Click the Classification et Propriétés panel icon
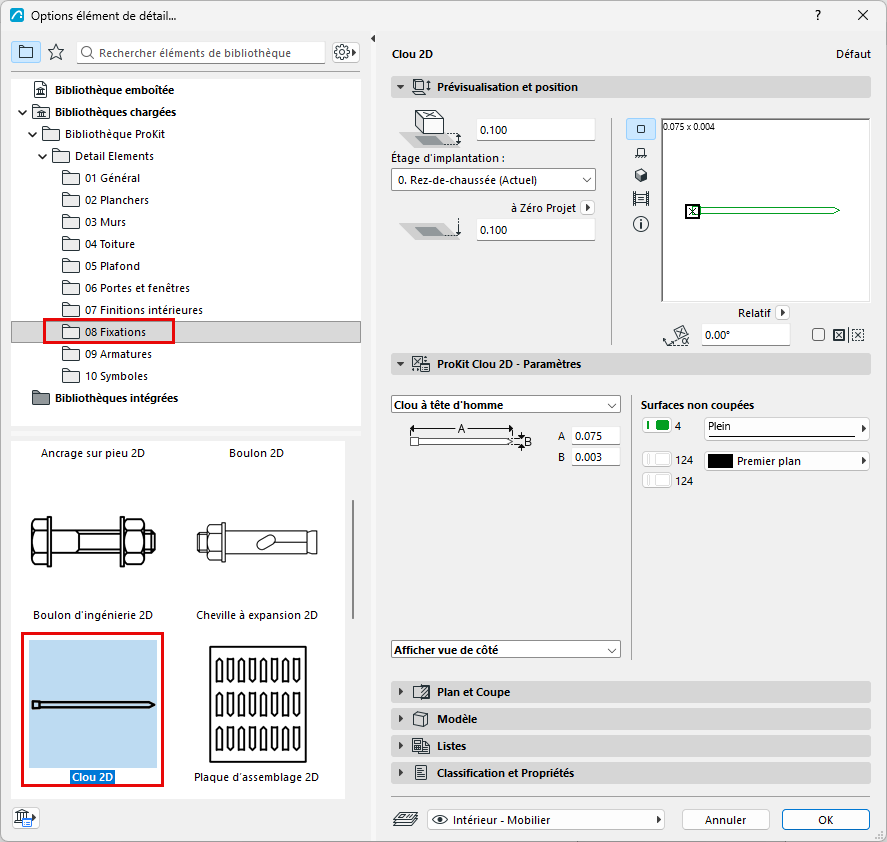The width and height of the screenshot is (887, 842). [x=421, y=773]
